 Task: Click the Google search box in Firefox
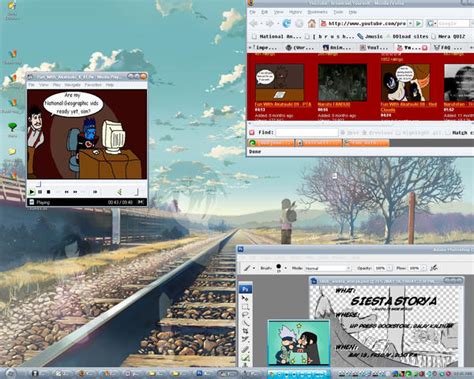coord(453,23)
